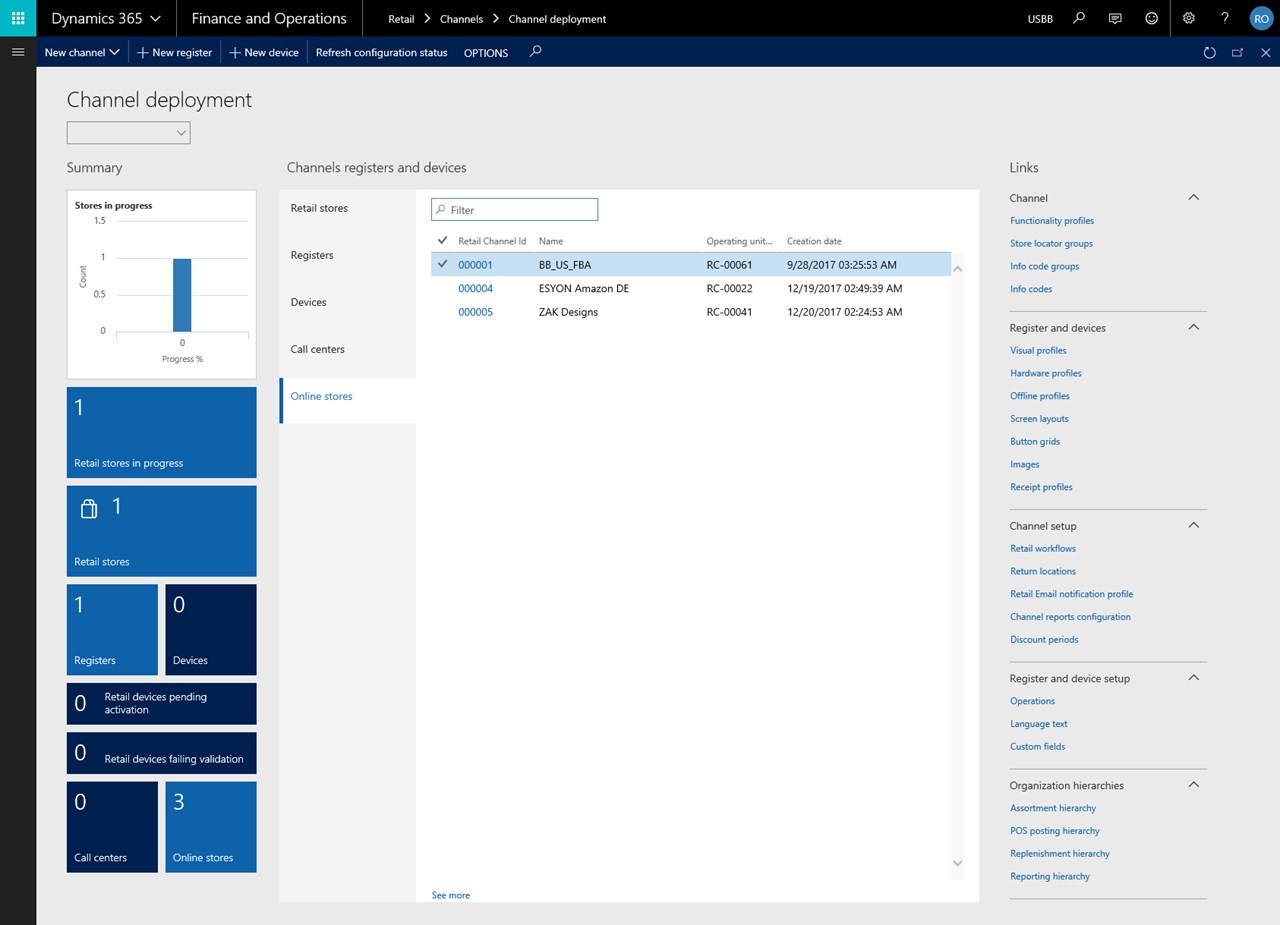Open Screen layouts link

pyautogui.click(x=1039, y=419)
